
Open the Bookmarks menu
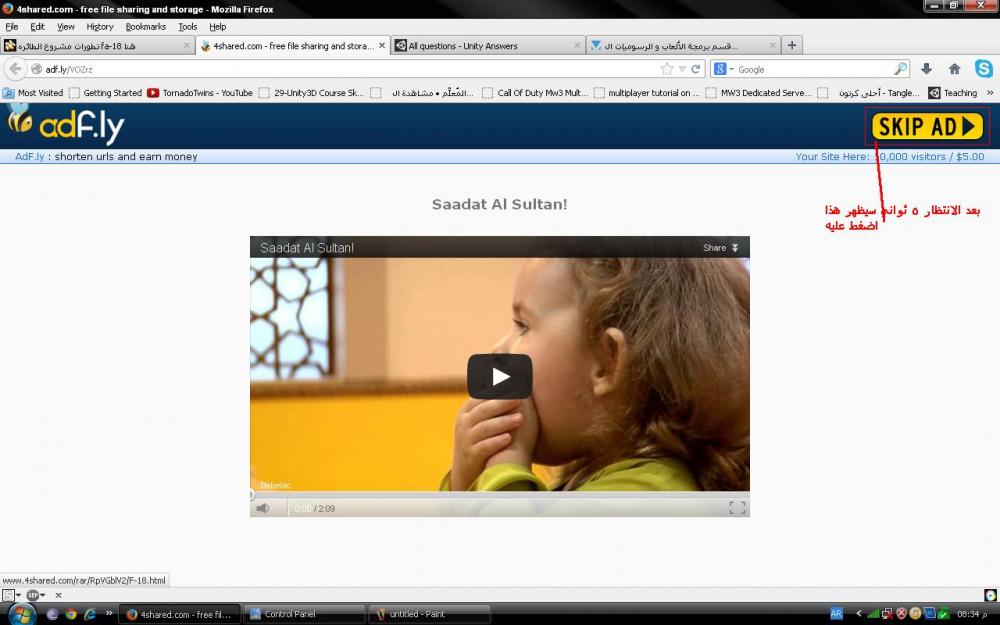coord(145,27)
